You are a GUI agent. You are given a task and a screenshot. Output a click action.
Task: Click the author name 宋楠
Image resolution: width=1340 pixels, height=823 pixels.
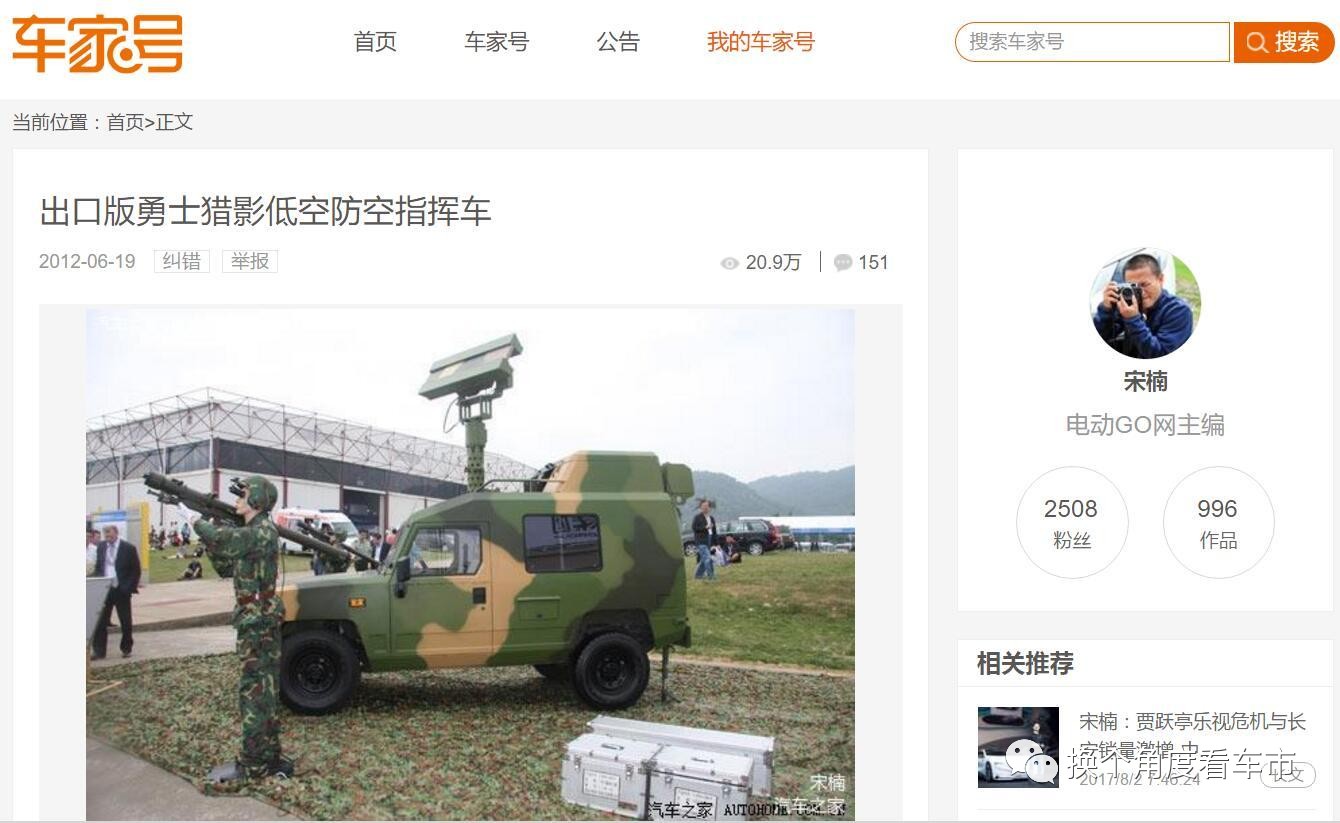1145,381
